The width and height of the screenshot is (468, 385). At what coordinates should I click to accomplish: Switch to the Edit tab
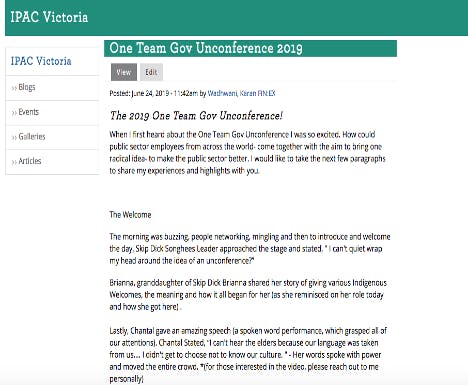151,72
